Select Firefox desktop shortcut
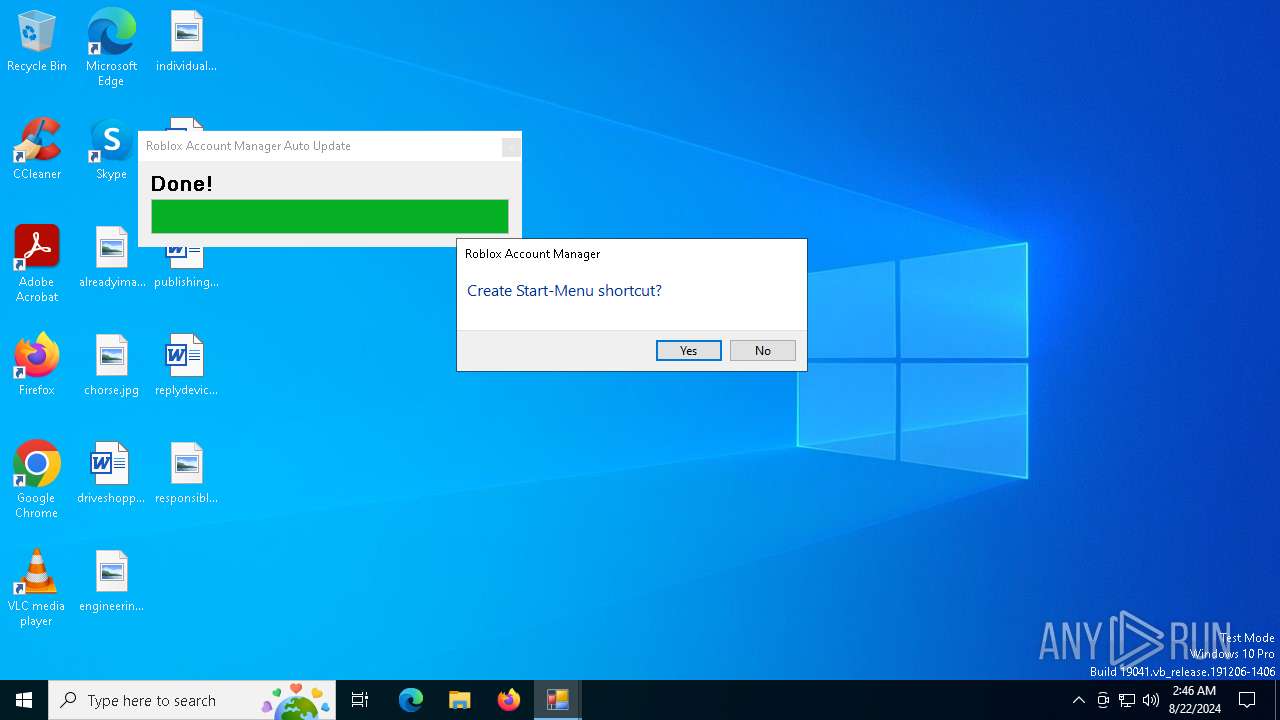Screen dimensions: 1280x720 point(37,366)
